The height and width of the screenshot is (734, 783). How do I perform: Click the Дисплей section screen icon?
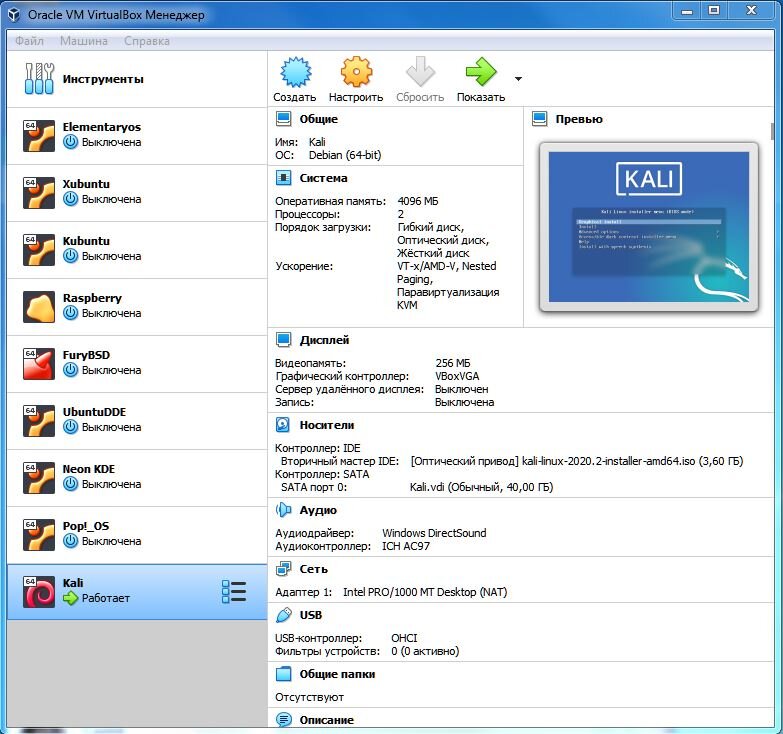click(283, 340)
